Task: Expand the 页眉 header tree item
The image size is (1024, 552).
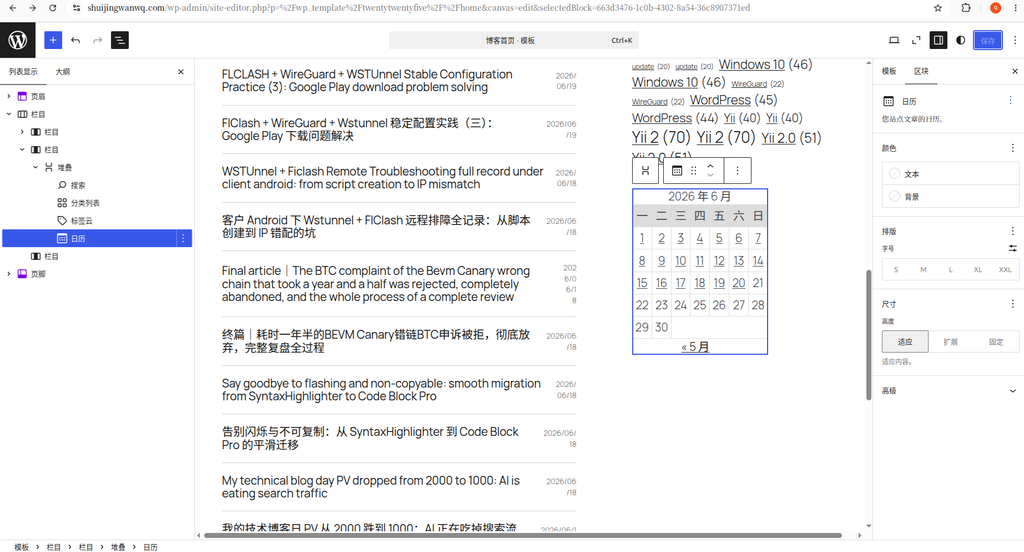Action: click(8, 96)
